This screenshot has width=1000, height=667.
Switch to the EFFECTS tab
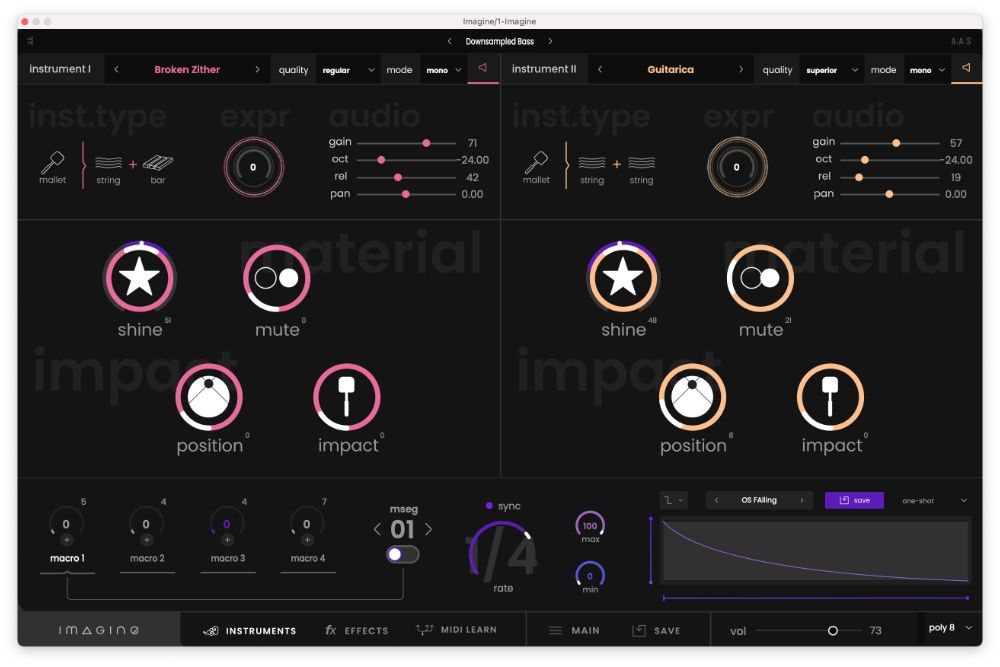click(357, 631)
